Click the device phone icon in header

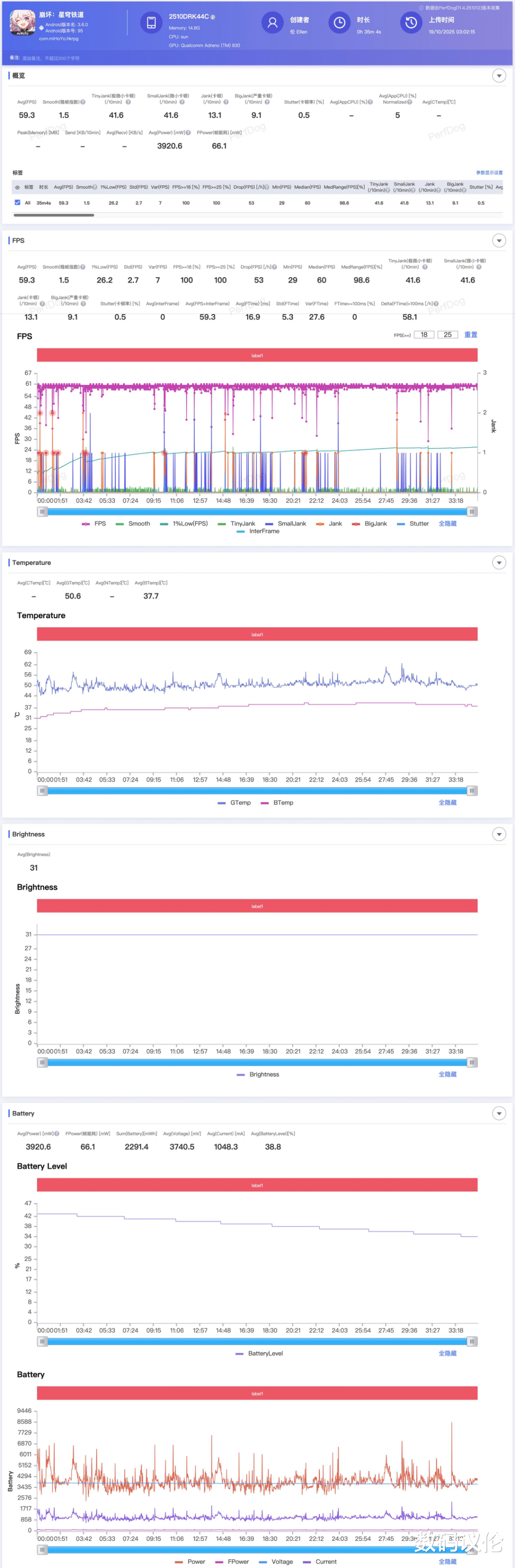coord(150,22)
